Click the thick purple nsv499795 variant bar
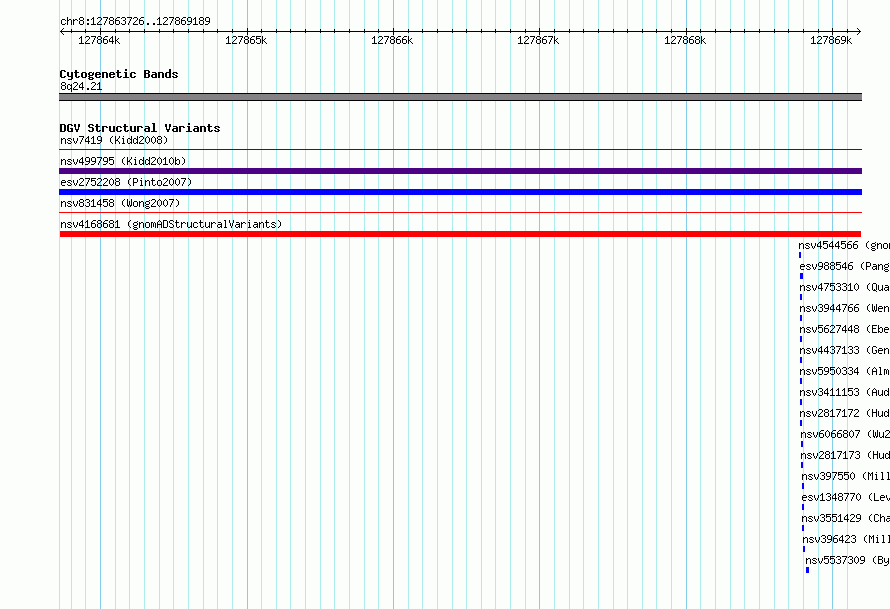Screen dimensions: 890x609 tap(460, 171)
